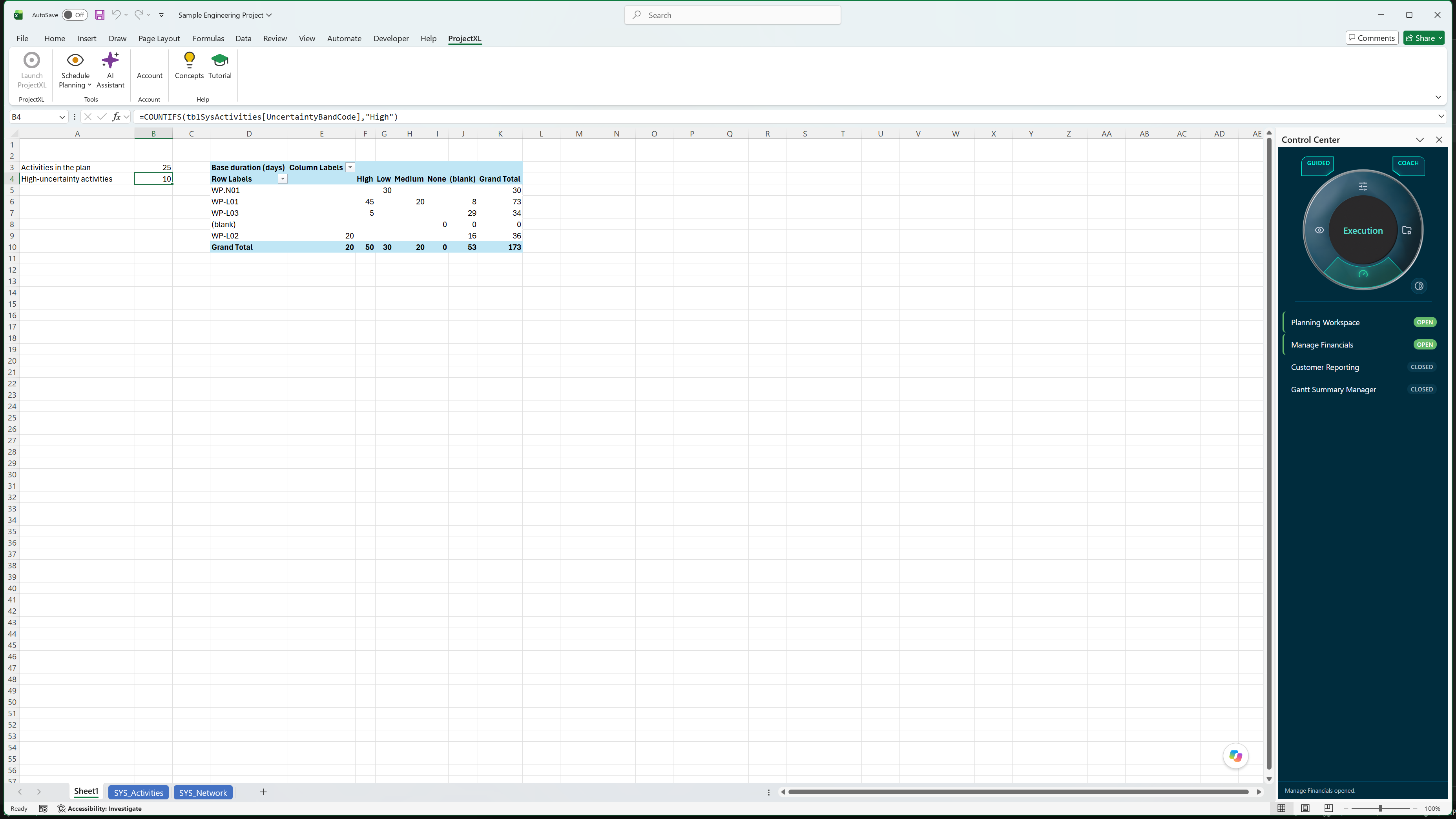
Task: Switch to the SYS_Activities sheet
Action: click(139, 792)
